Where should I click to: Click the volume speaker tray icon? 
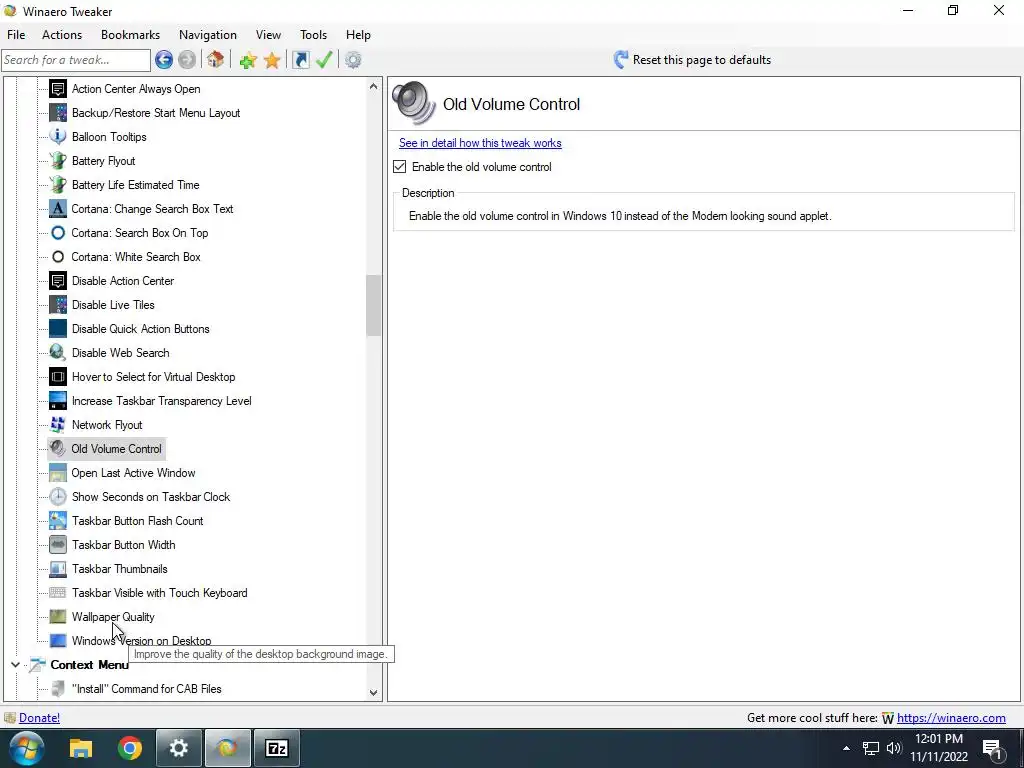(x=894, y=748)
